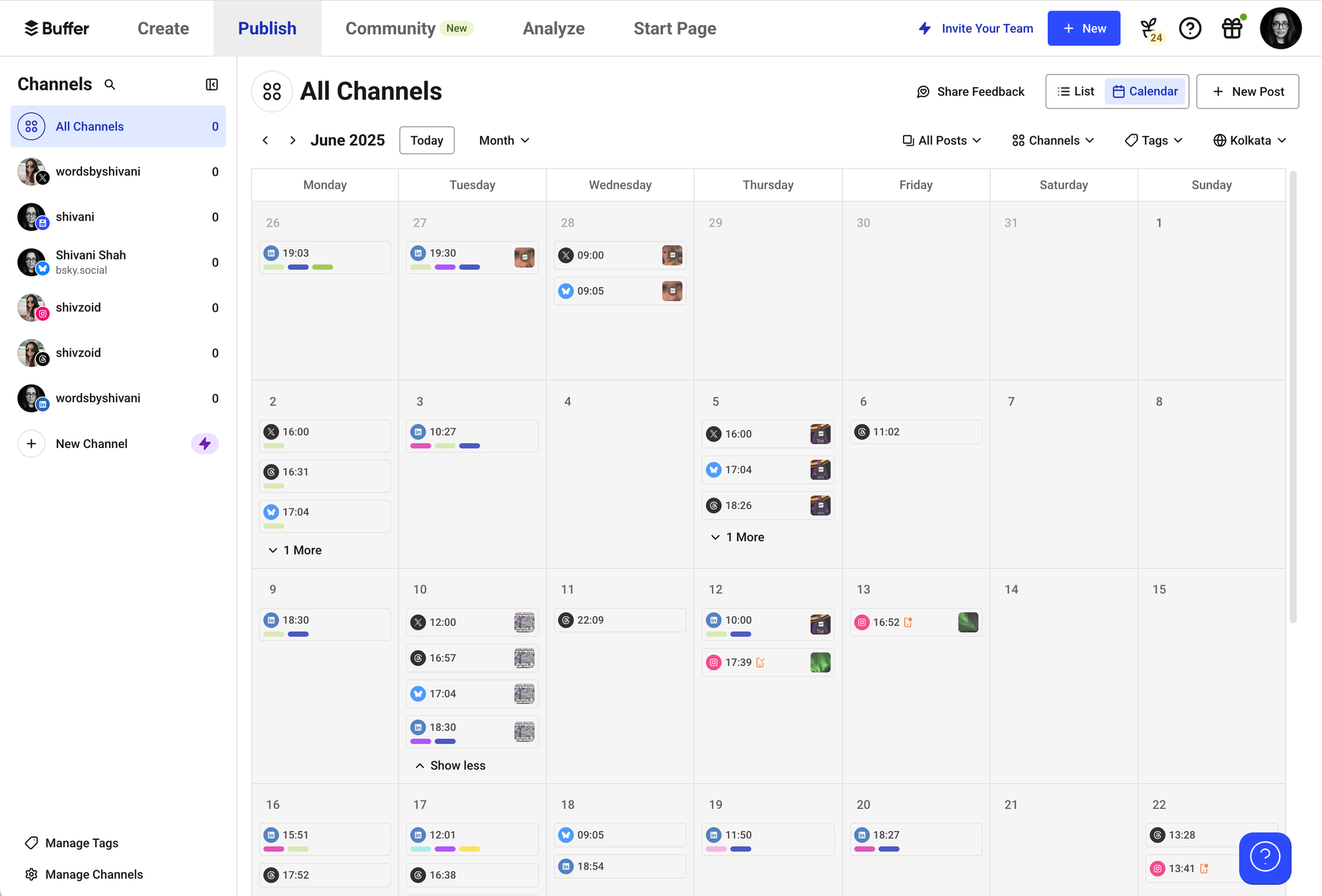Go to previous month with left chevron

click(x=265, y=140)
